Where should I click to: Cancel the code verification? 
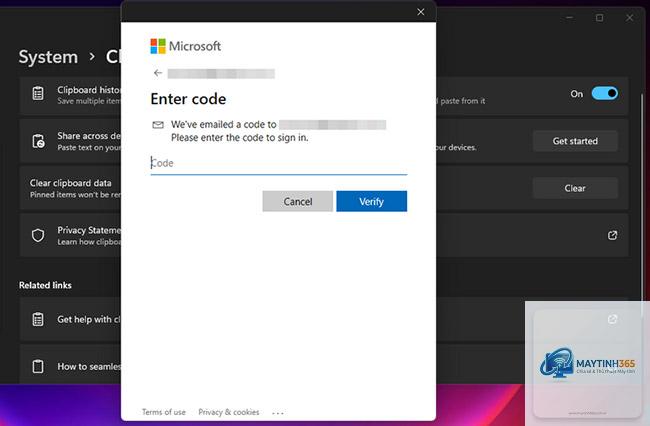[298, 201]
